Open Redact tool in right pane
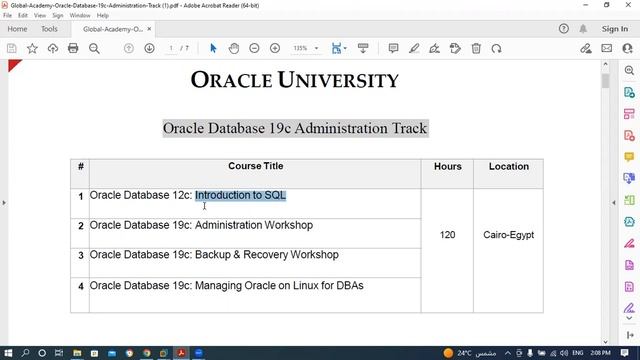Viewport: 640px width, 360px height. coord(629,244)
